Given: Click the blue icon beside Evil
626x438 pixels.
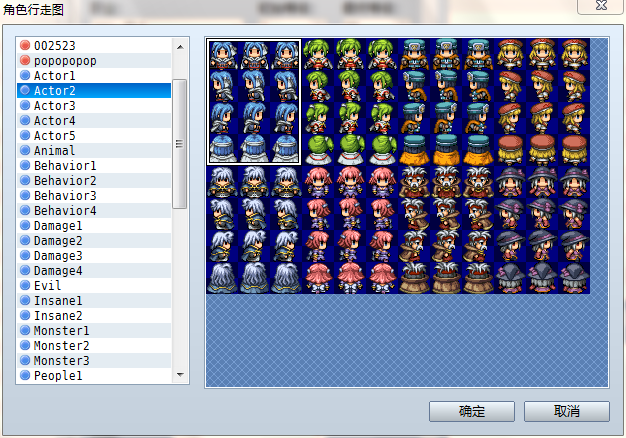Looking at the screenshot, I should 25,285.
